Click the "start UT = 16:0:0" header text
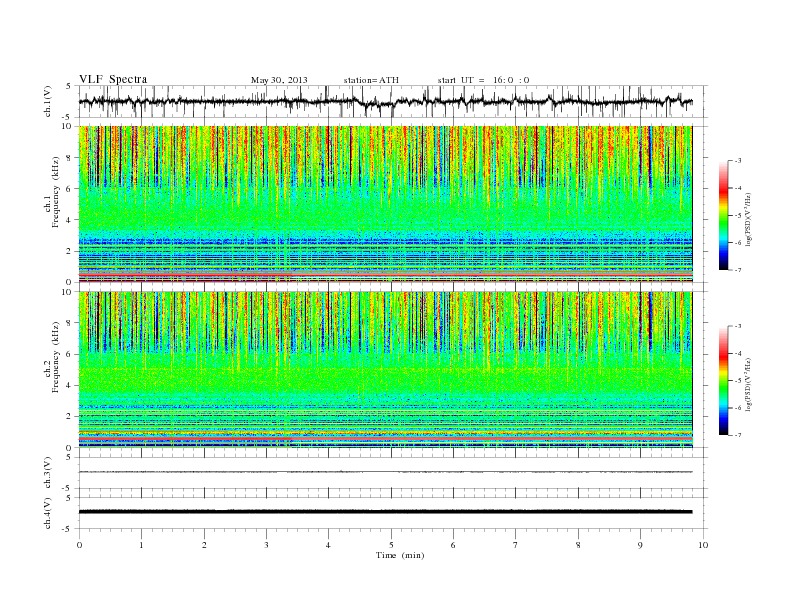The image size is (792, 612). coord(483,80)
